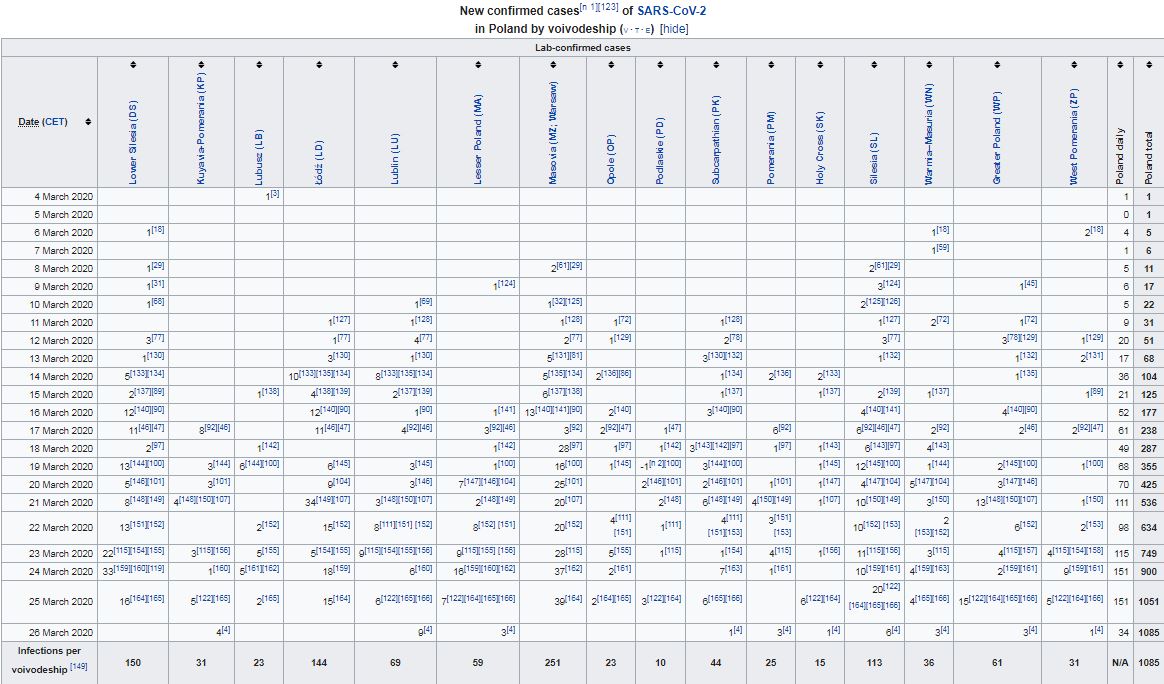The image size is (1164, 684).
Task: Sort by West Pomerania (ZP) column arrow
Action: [1074, 65]
